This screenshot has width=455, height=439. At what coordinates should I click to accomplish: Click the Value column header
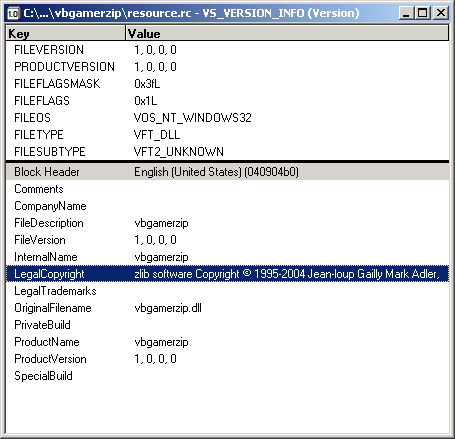click(x=287, y=33)
